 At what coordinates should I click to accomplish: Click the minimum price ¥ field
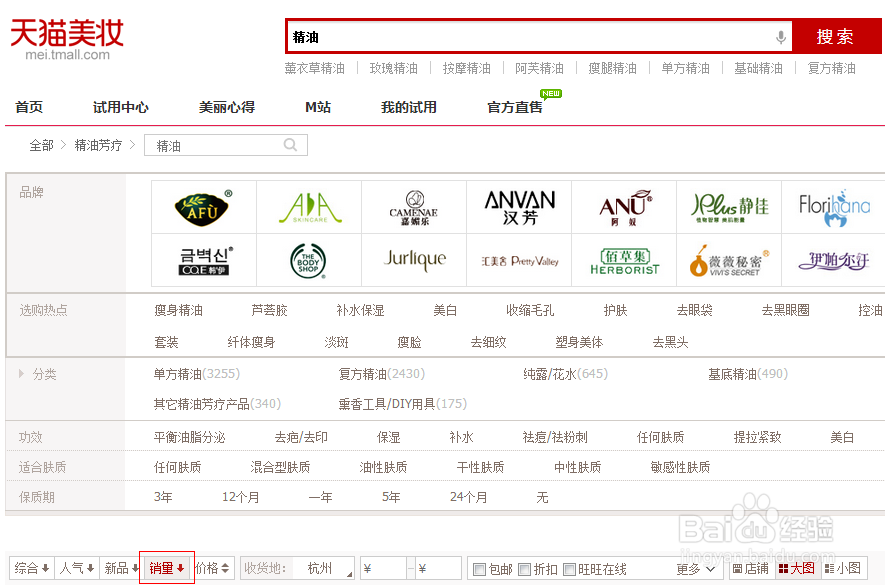[384, 568]
